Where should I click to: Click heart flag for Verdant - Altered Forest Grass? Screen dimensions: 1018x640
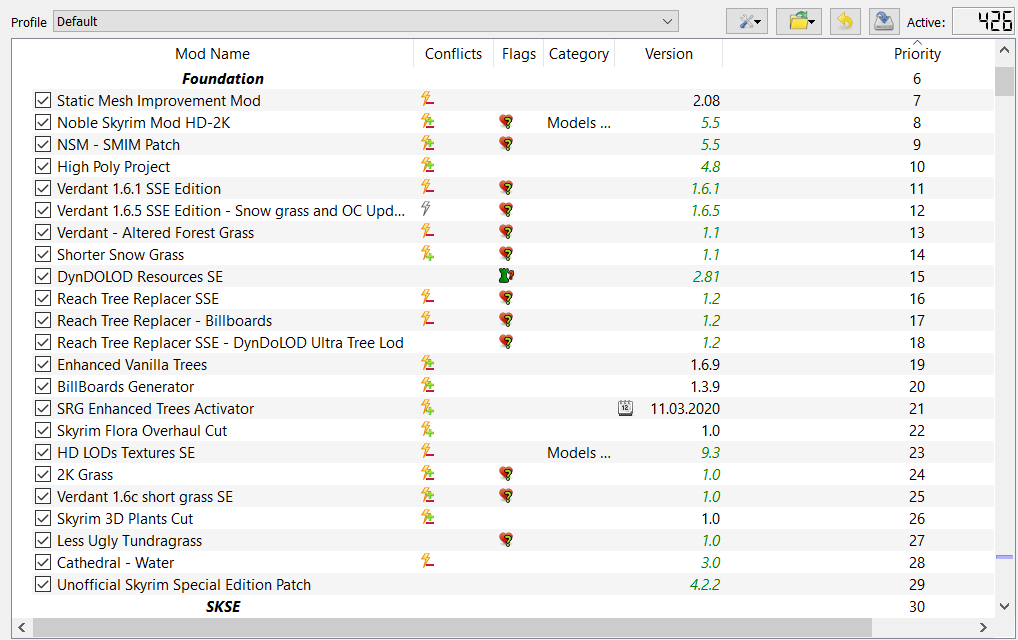(x=506, y=232)
